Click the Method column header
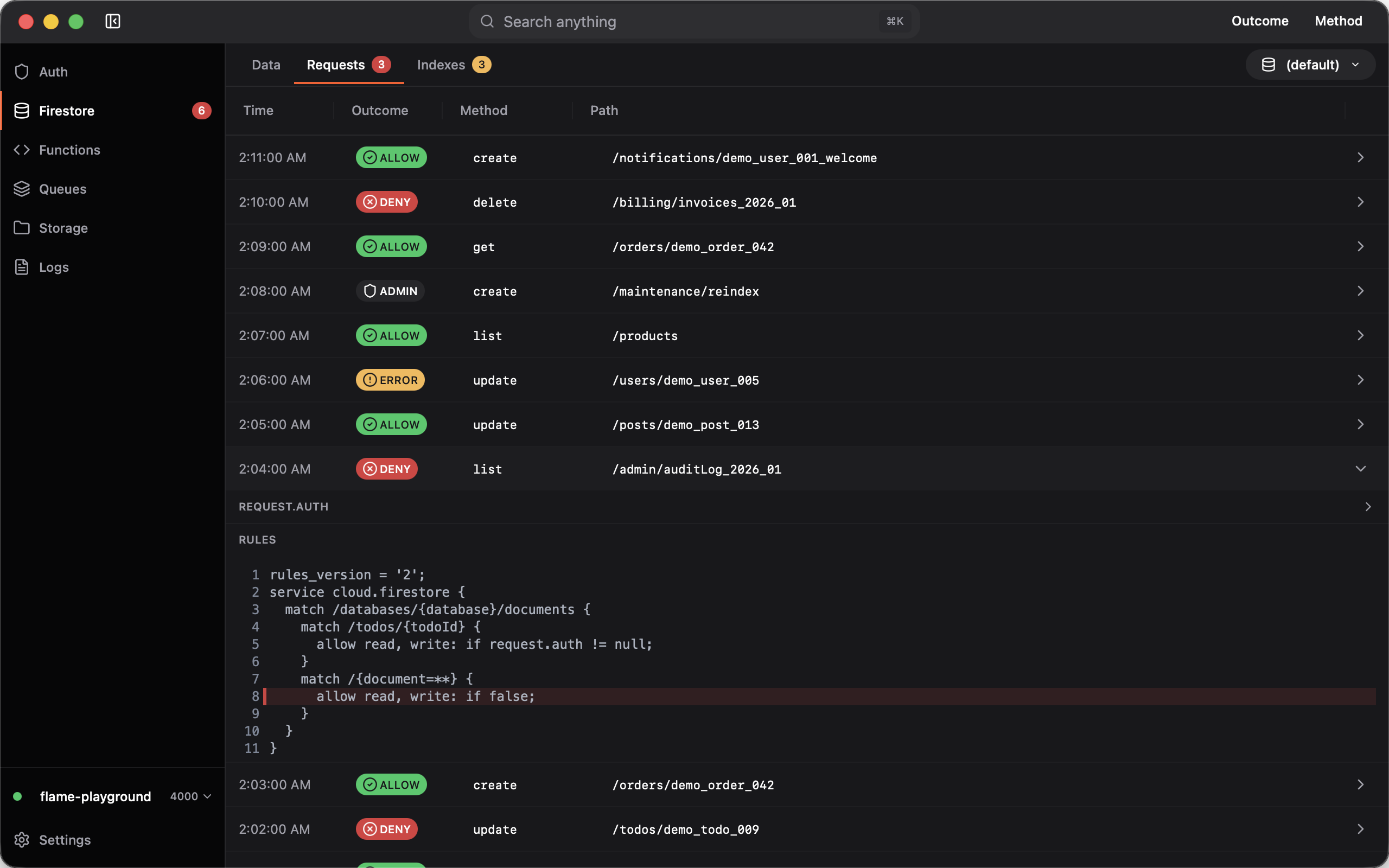This screenshot has height=868, width=1389. [483, 111]
